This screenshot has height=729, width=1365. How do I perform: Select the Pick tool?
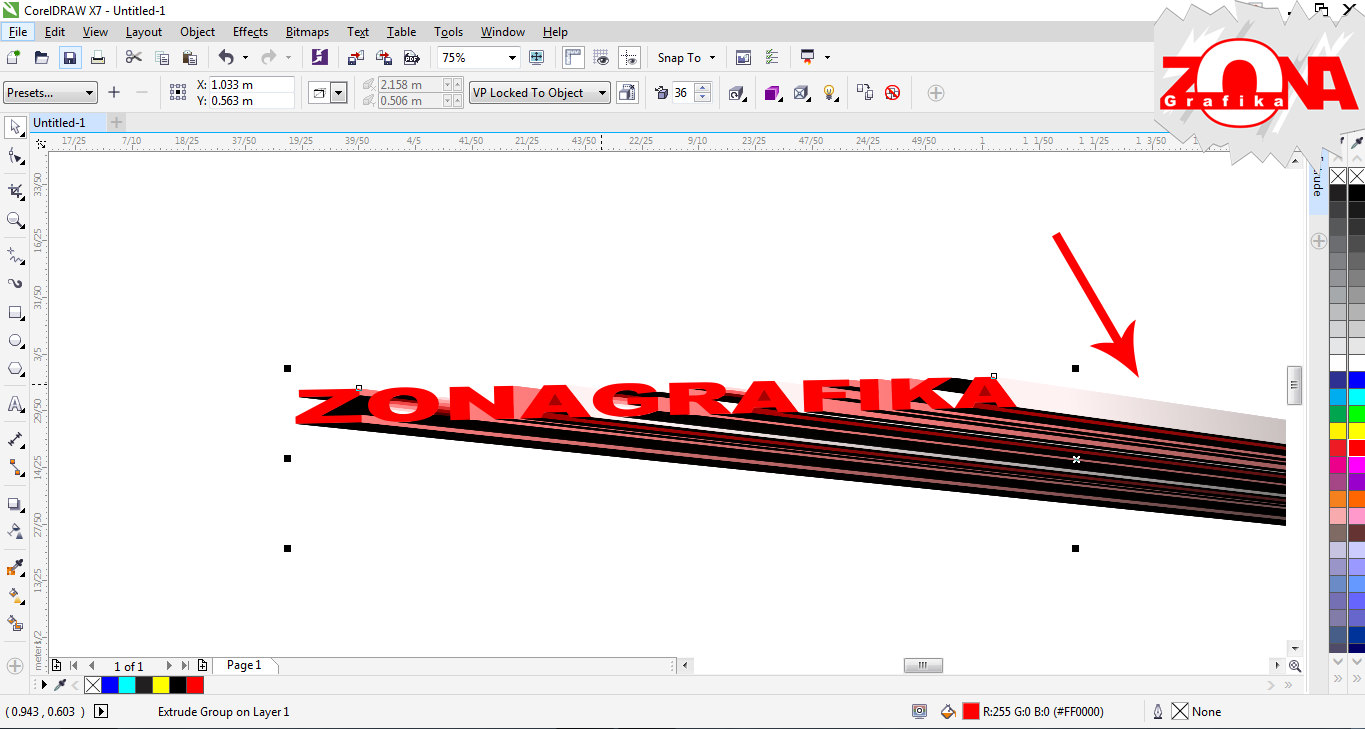[x=15, y=127]
